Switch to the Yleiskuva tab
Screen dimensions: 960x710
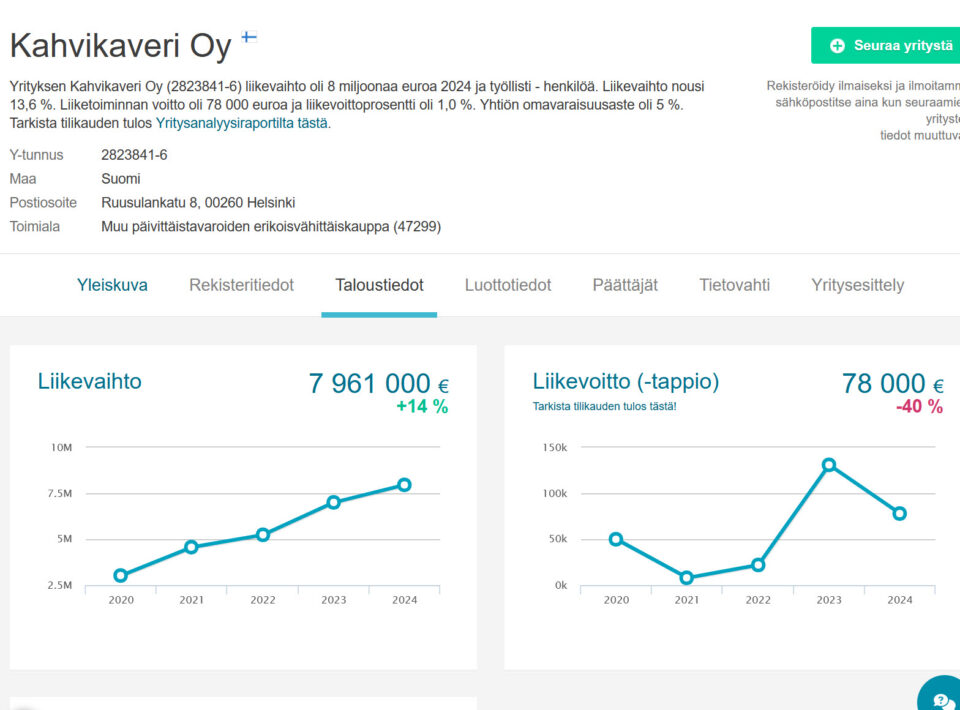point(112,285)
